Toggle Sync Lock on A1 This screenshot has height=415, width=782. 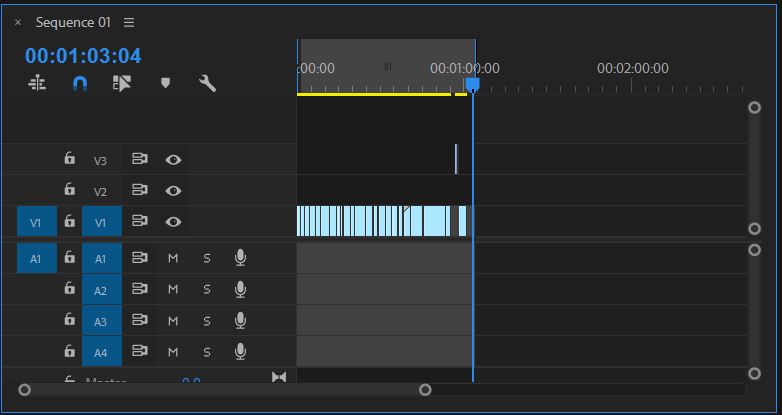point(140,258)
